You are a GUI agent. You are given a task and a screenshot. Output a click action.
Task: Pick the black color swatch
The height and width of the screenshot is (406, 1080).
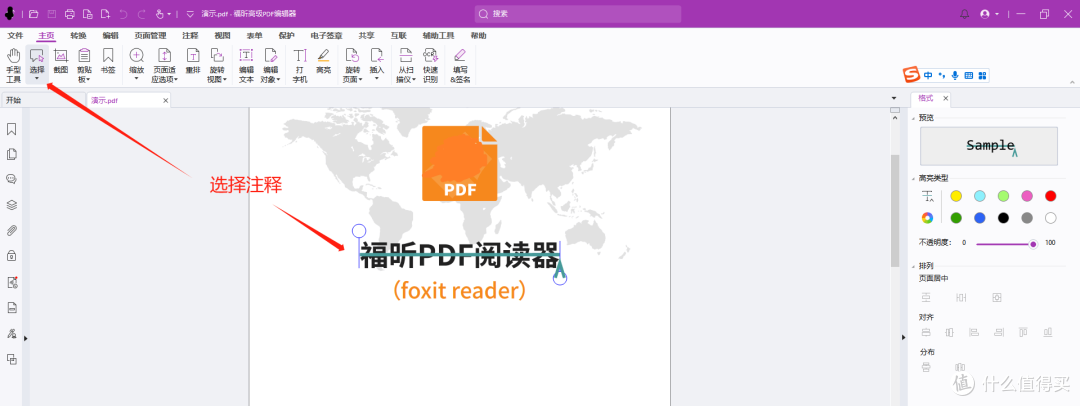click(x=1004, y=218)
